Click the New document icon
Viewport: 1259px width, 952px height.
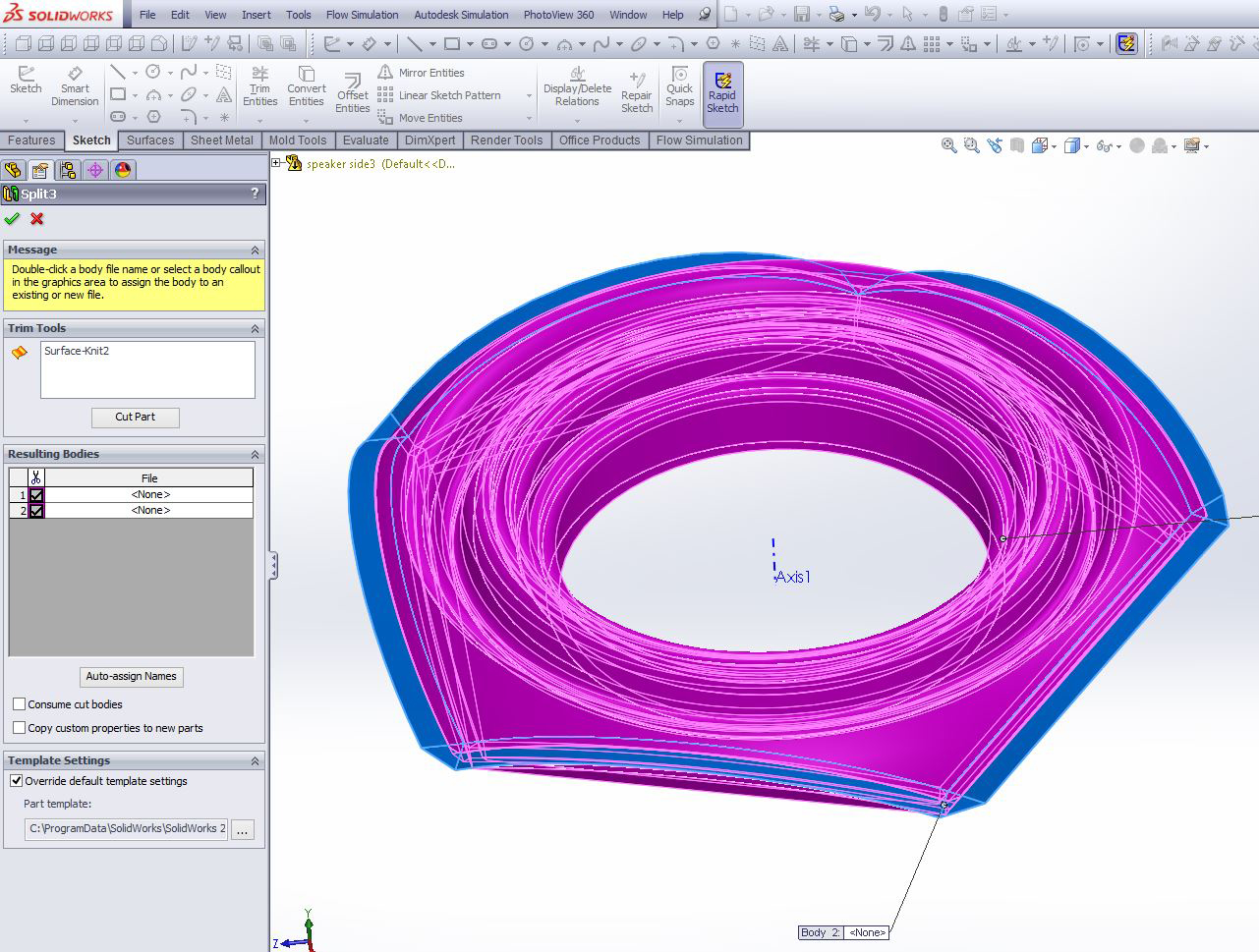click(x=730, y=14)
